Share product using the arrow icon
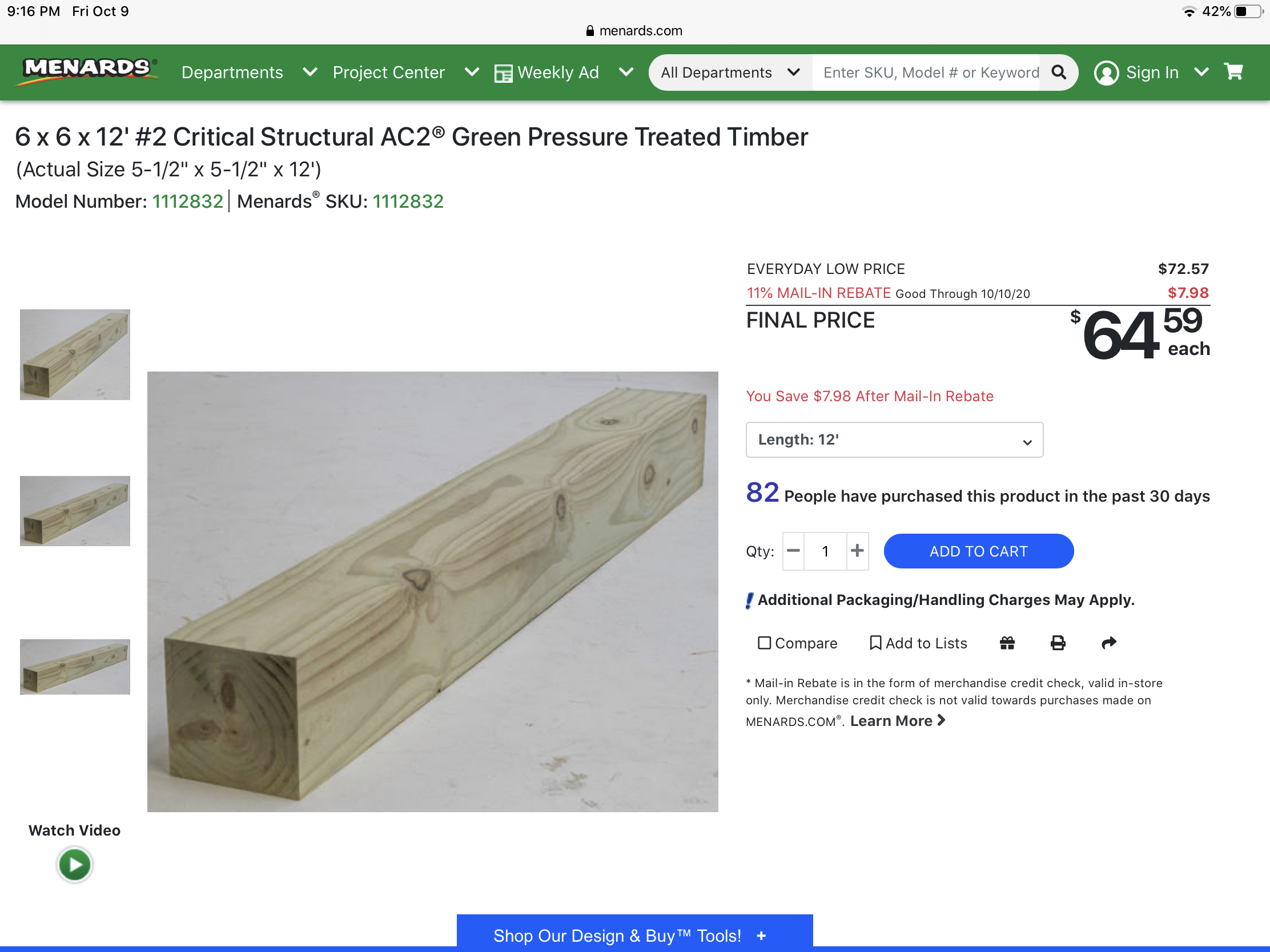Image resolution: width=1270 pixels, height=952 pixels. point(1108,643)
